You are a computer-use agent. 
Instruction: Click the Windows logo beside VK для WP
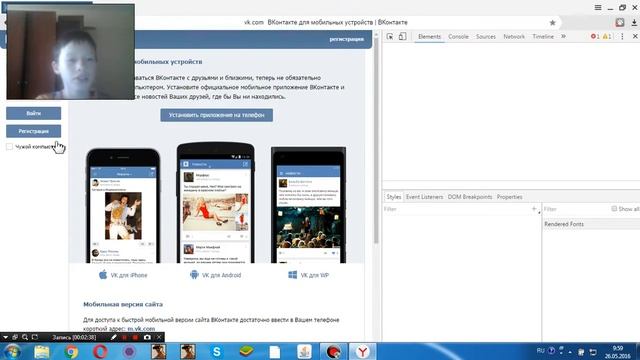point(293,275)
